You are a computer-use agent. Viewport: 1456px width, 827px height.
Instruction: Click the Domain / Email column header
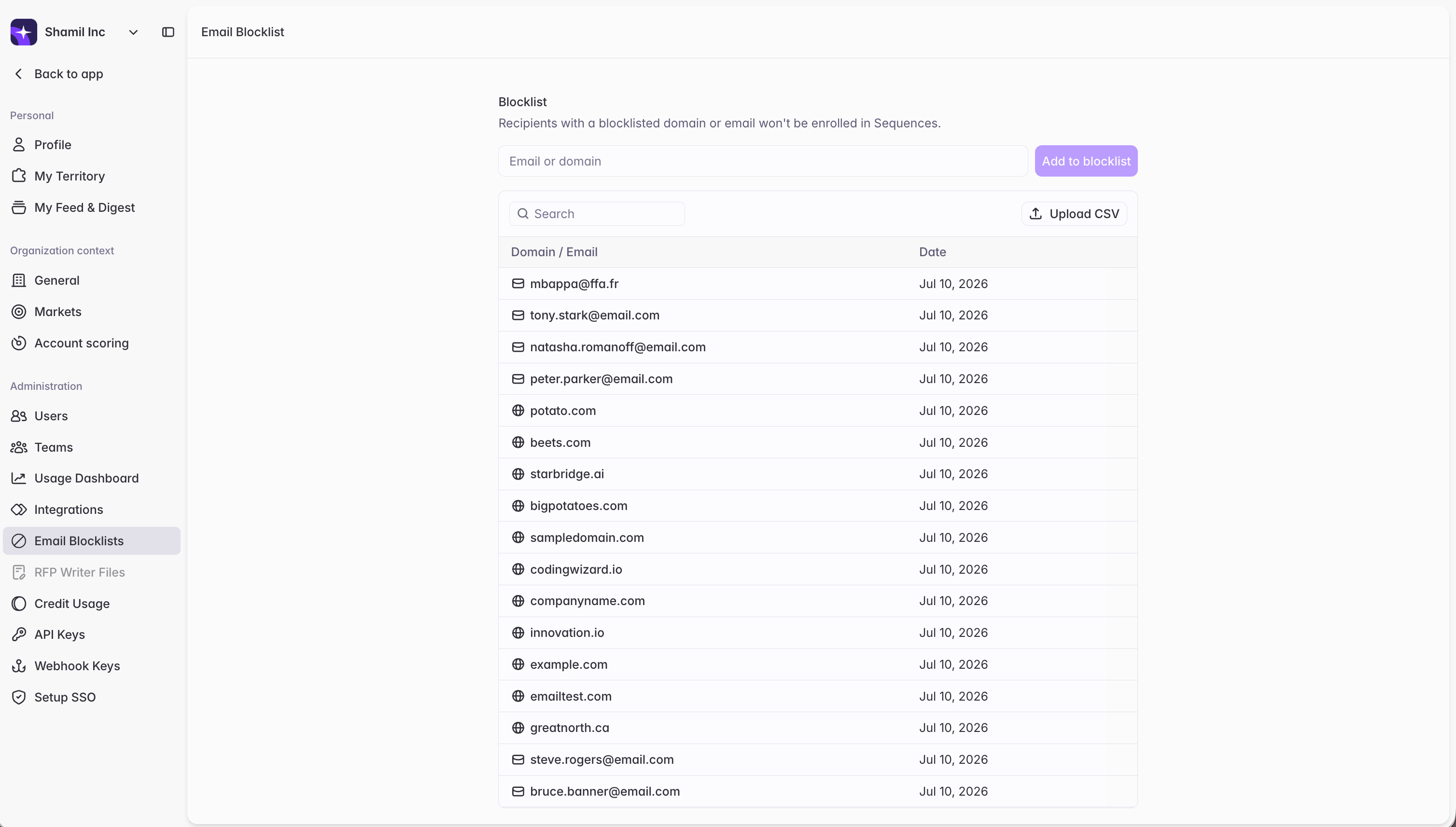coord(554,251)
